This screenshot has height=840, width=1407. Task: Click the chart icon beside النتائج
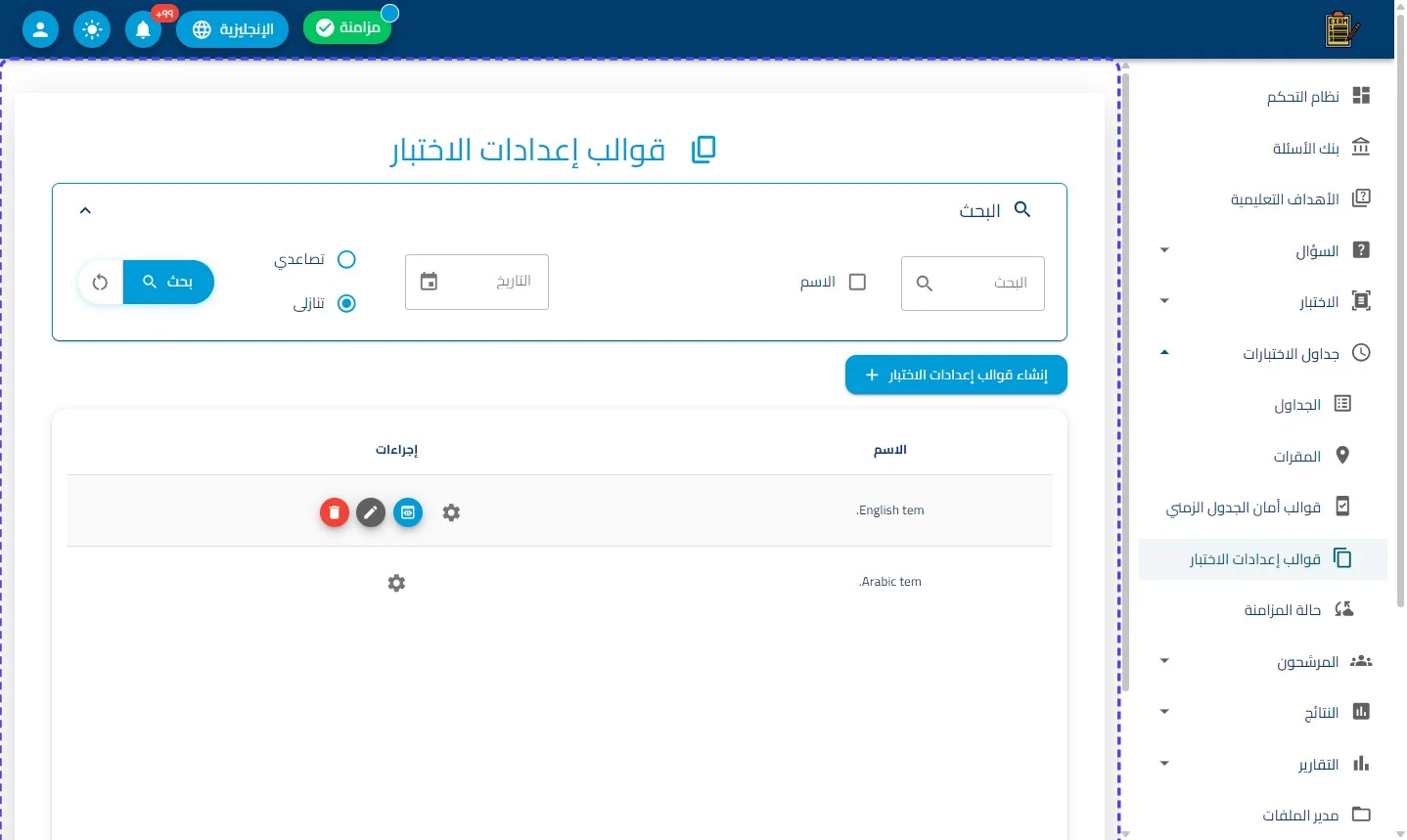pyautogui.click(x=1361, y=711)
